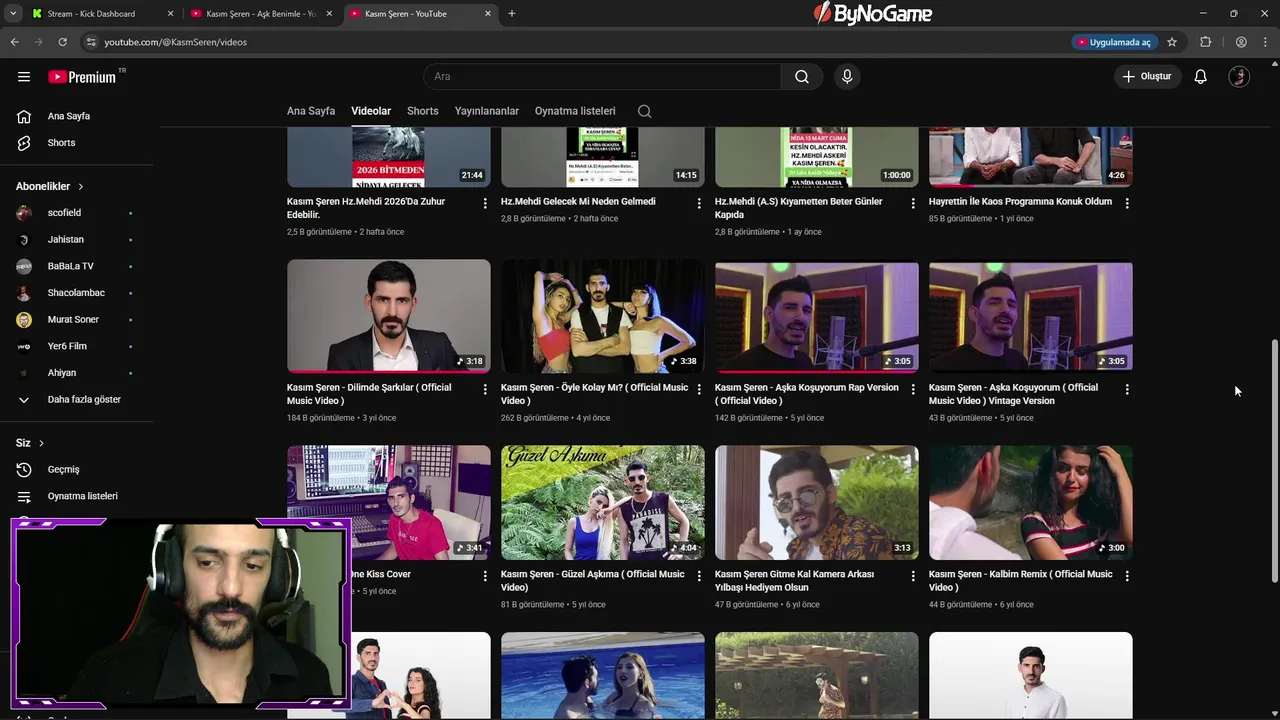Viewport: 1280px width, 720px height.
Task: Open options for Gitme Kal Kamera Arkası
Action: point(913,576)
